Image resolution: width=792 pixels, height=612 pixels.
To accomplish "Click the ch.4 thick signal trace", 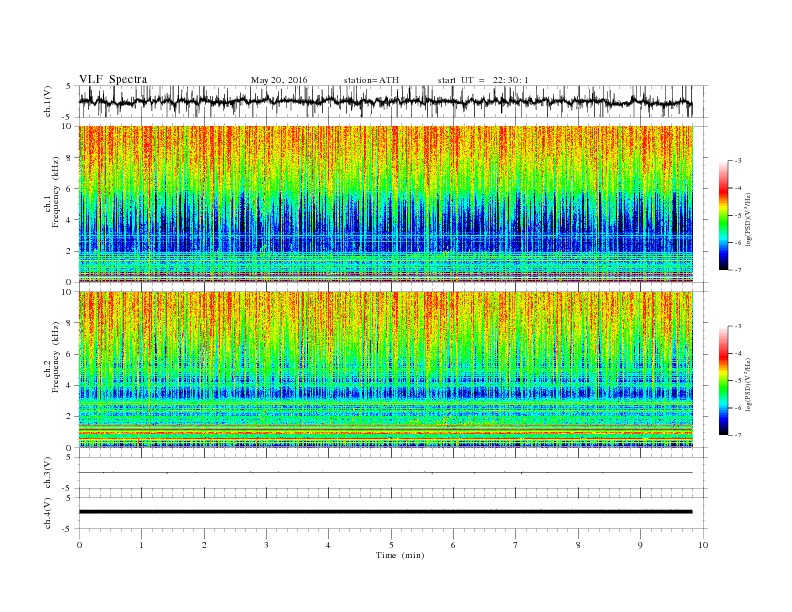I will [x=386, y=512].
